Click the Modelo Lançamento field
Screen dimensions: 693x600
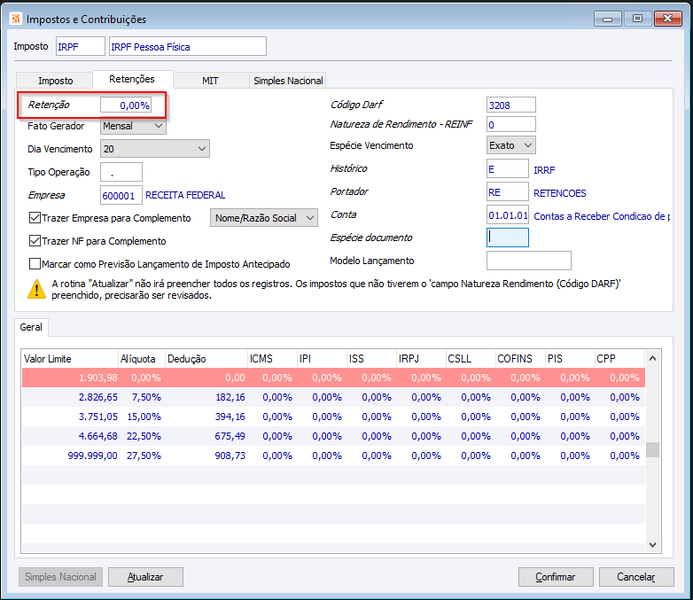(529, 261)
